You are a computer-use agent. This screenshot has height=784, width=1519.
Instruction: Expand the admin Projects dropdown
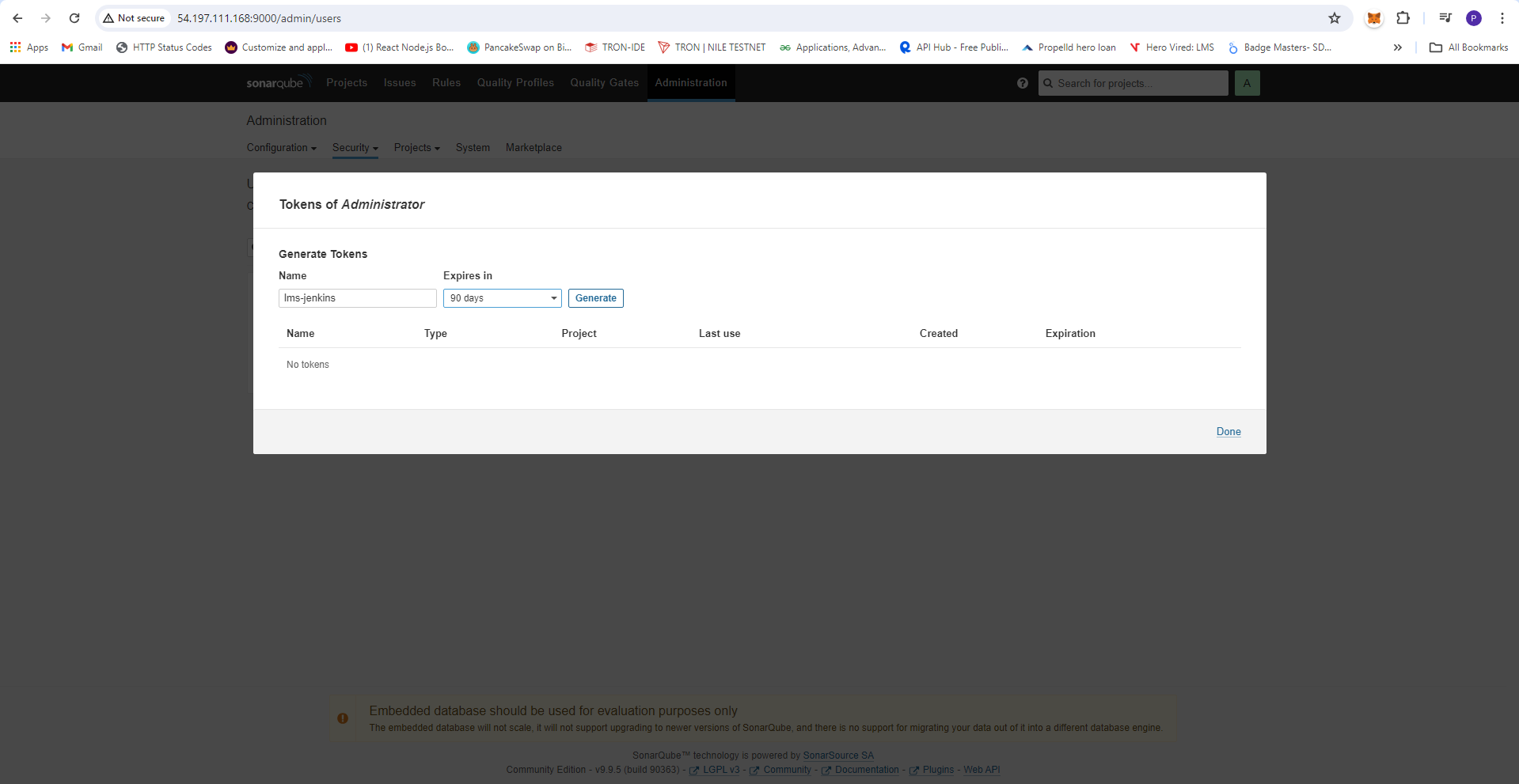coord(417,148)
